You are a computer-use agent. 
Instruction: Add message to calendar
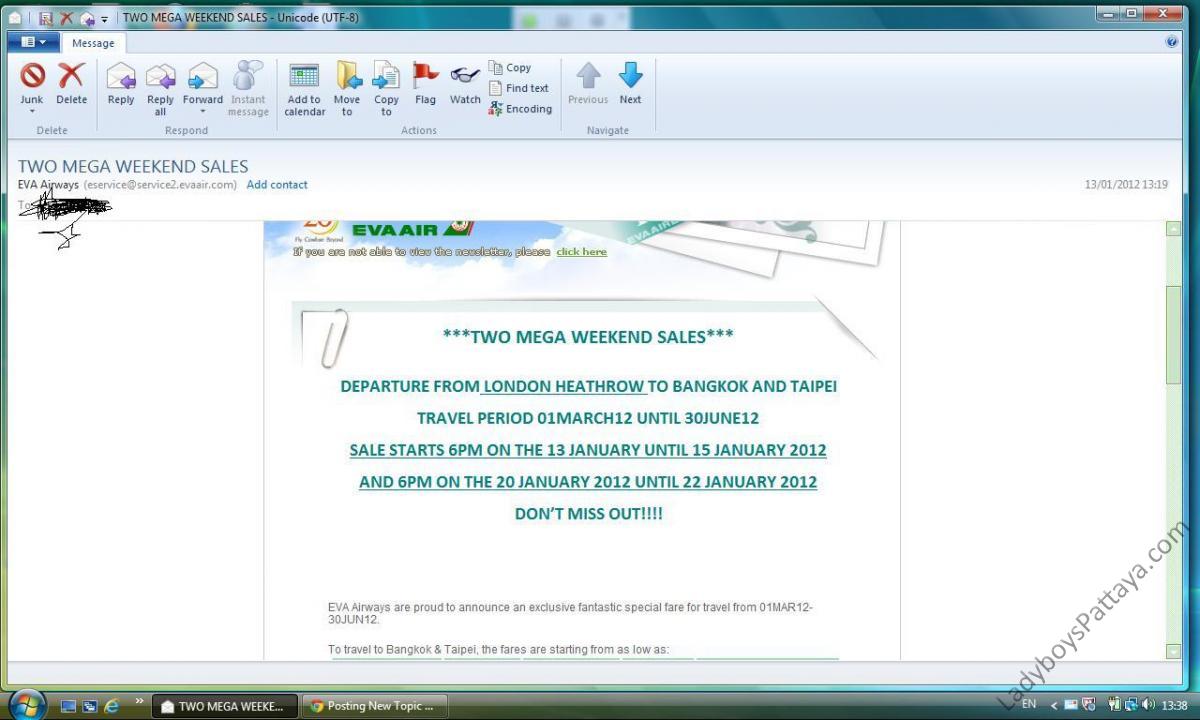[x=304, y=88]
